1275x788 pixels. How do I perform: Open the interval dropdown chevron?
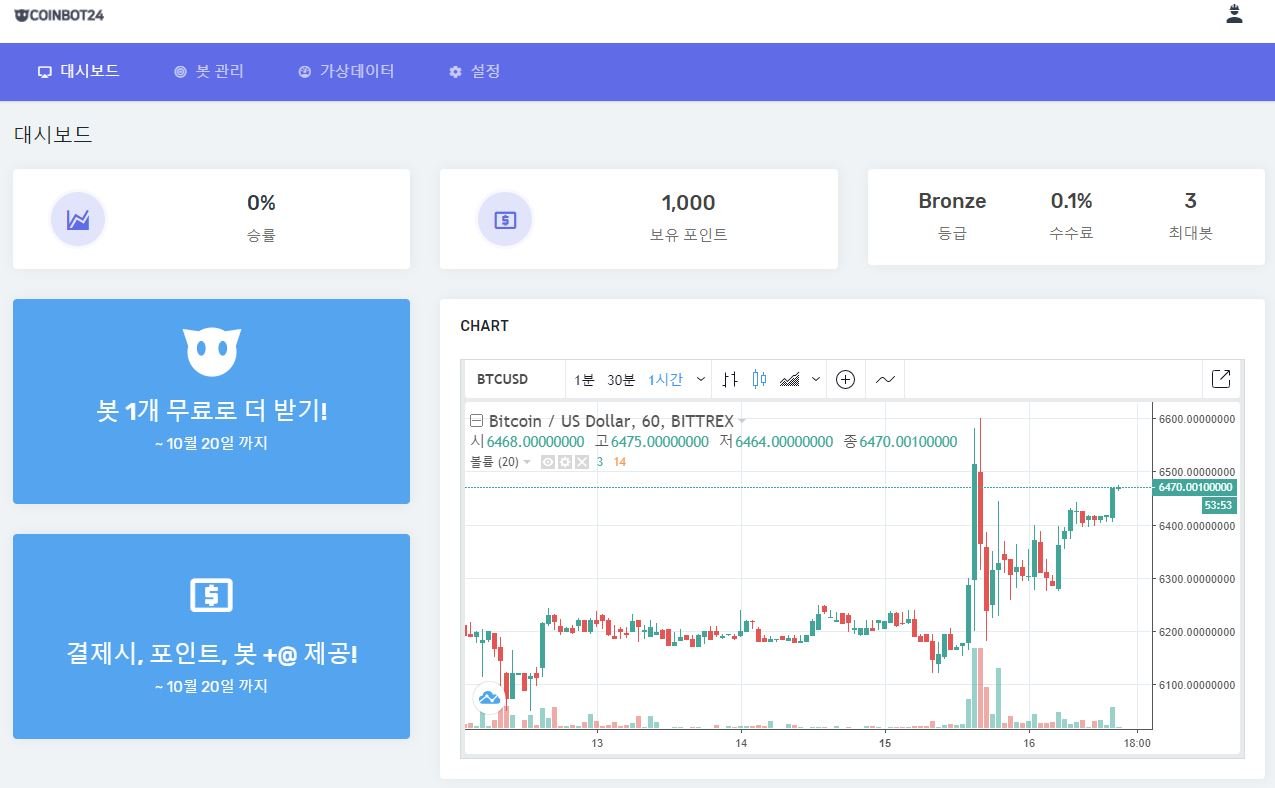(700, 379)
